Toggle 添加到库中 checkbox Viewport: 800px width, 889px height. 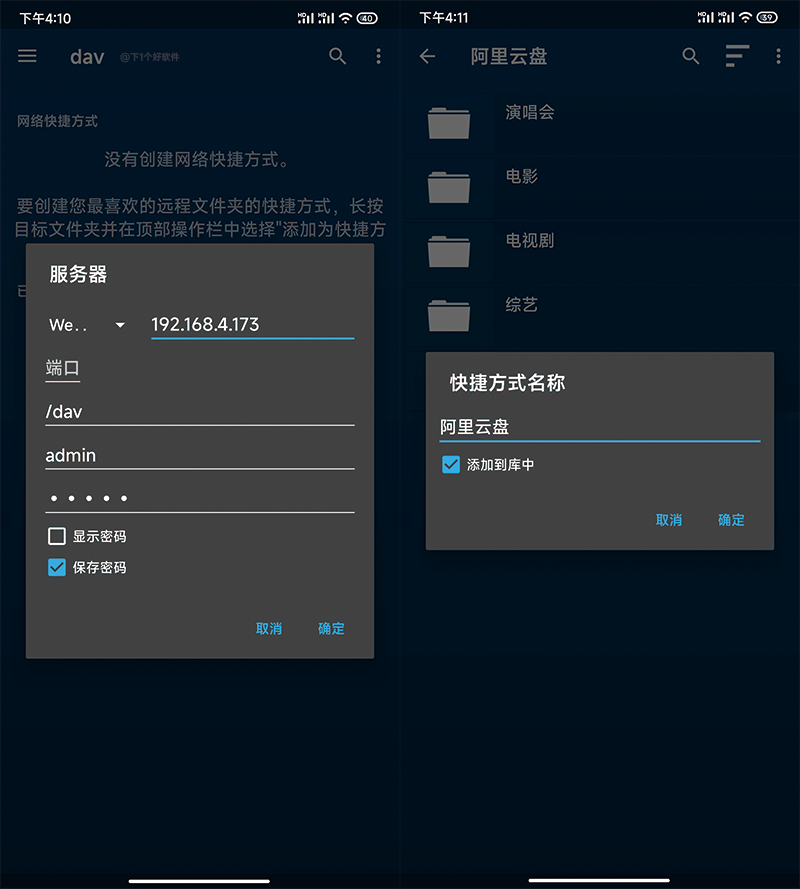(451, 464)
